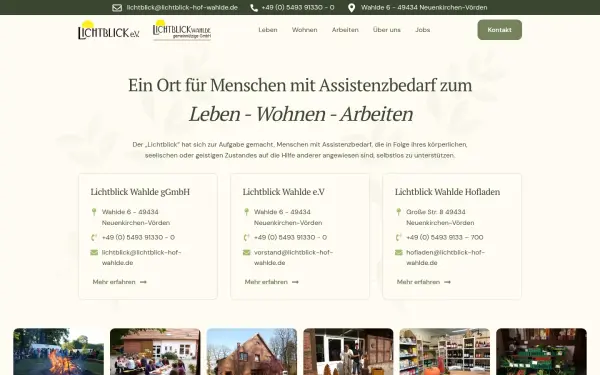Click Wahlde 6 address in e.V card
This screenshot has height=375, width=600.
click(288, 217)
